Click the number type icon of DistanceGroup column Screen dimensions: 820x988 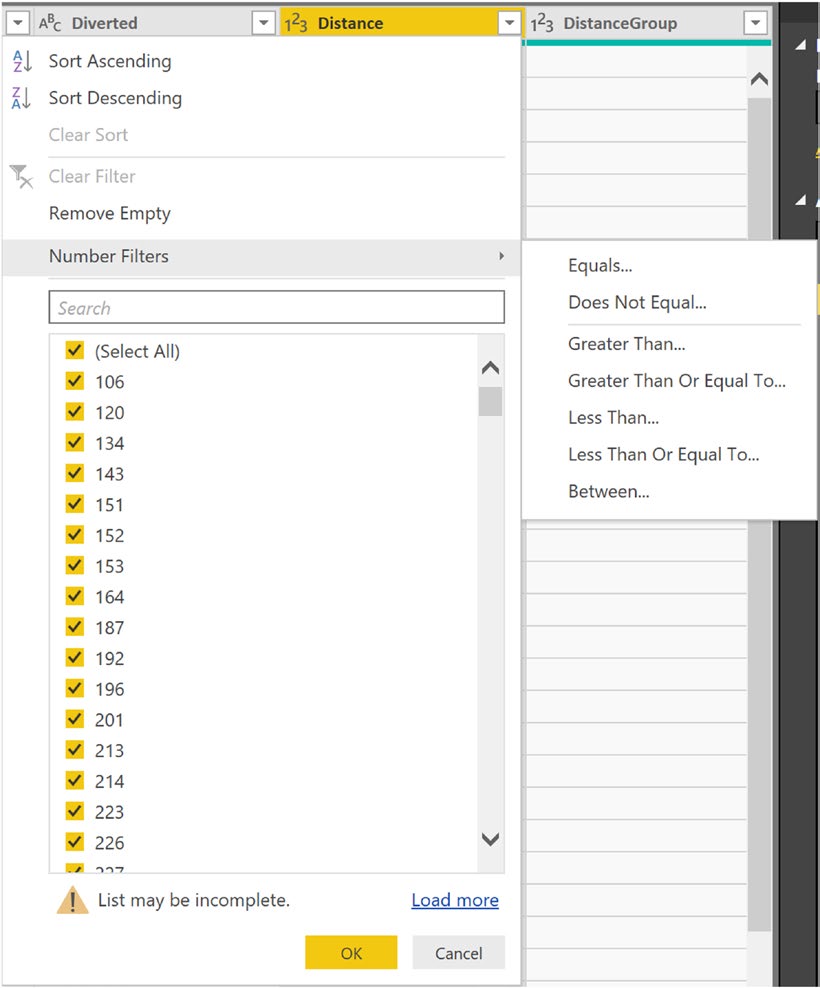541,23
